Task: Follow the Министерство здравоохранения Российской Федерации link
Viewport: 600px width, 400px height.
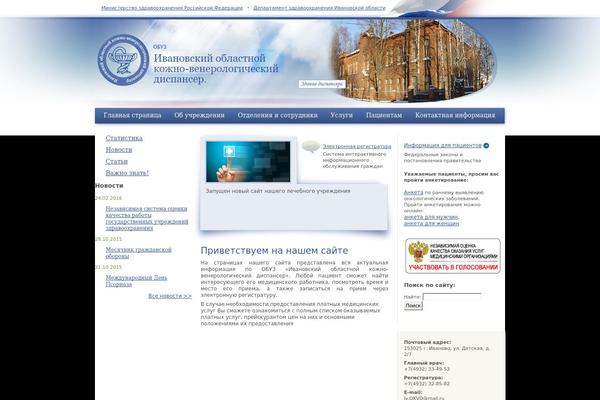Action: pos(172,8)
